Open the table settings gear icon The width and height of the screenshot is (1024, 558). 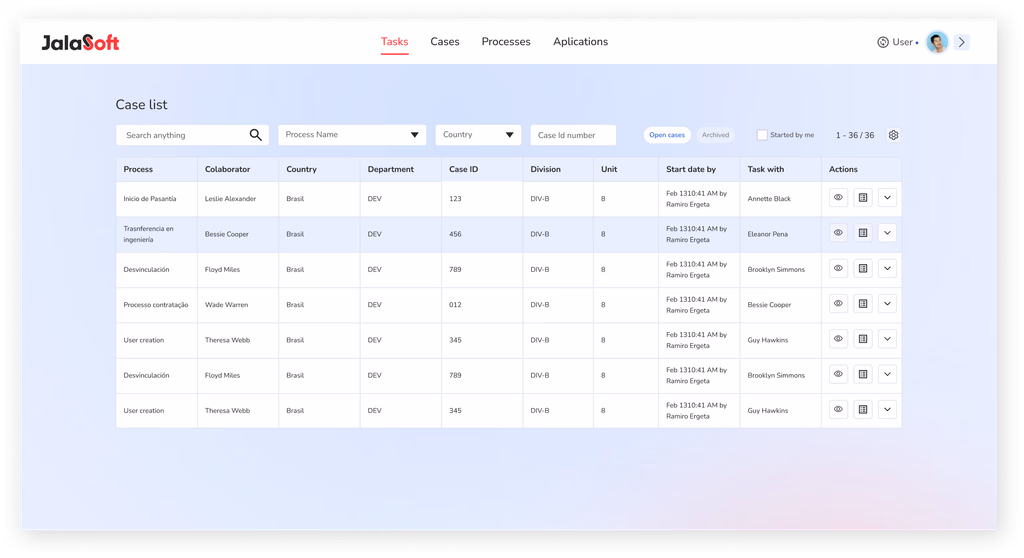coord(893,135)
